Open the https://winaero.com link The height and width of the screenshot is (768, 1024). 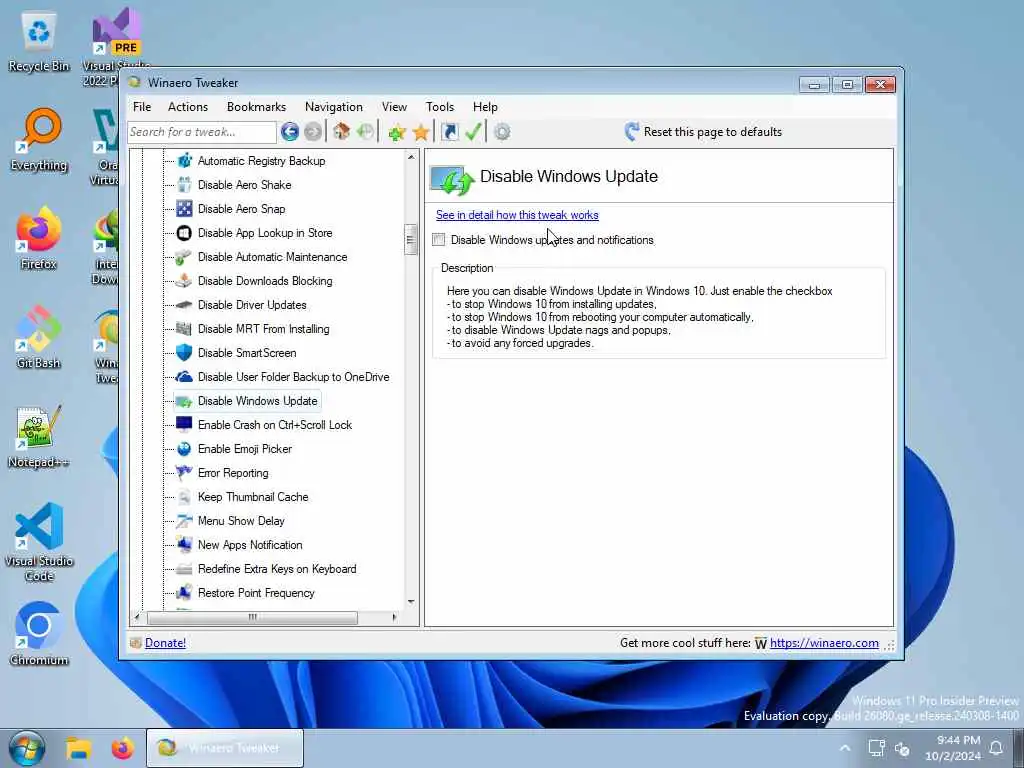pos(824,643)
